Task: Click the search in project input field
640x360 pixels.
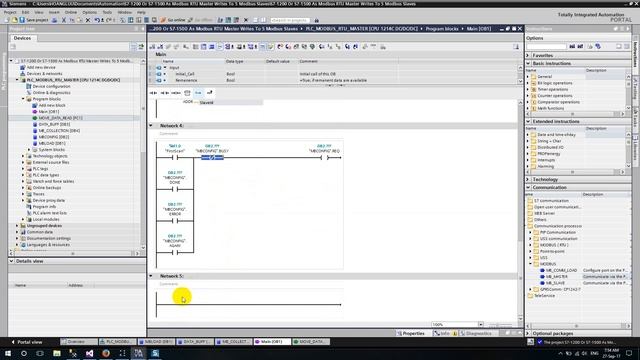Action: tap(290, 20)
